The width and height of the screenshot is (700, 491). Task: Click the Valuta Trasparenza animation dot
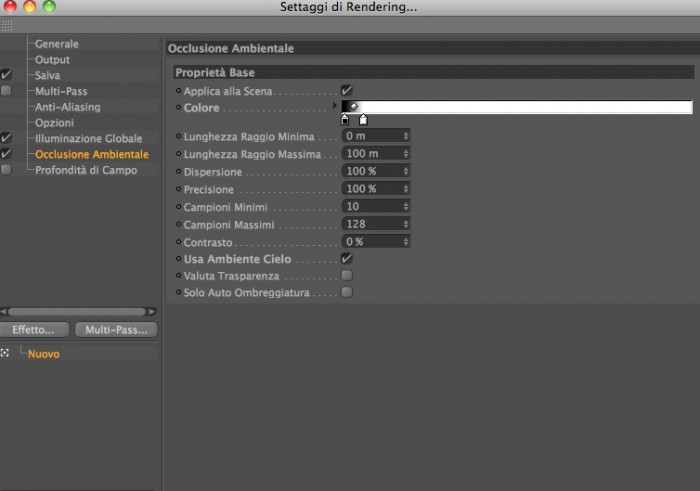tap(179, 275)
